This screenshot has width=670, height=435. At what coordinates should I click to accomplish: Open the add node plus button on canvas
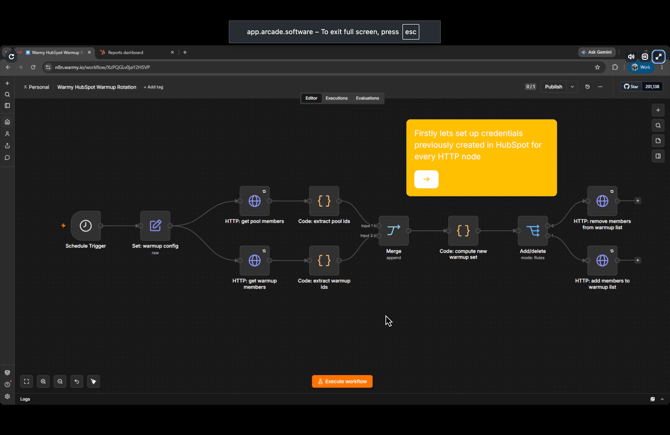[658, 110]
